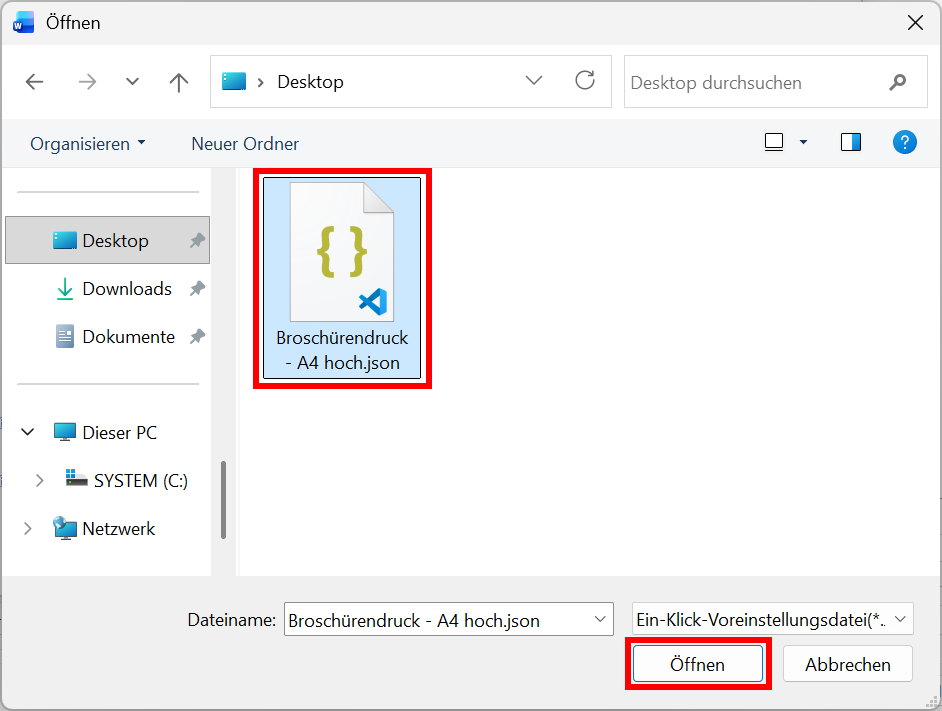This screenshot has width=942, height=711.
Task: Expand the Netzwerk tree node
Action: (x=28, y=529)
